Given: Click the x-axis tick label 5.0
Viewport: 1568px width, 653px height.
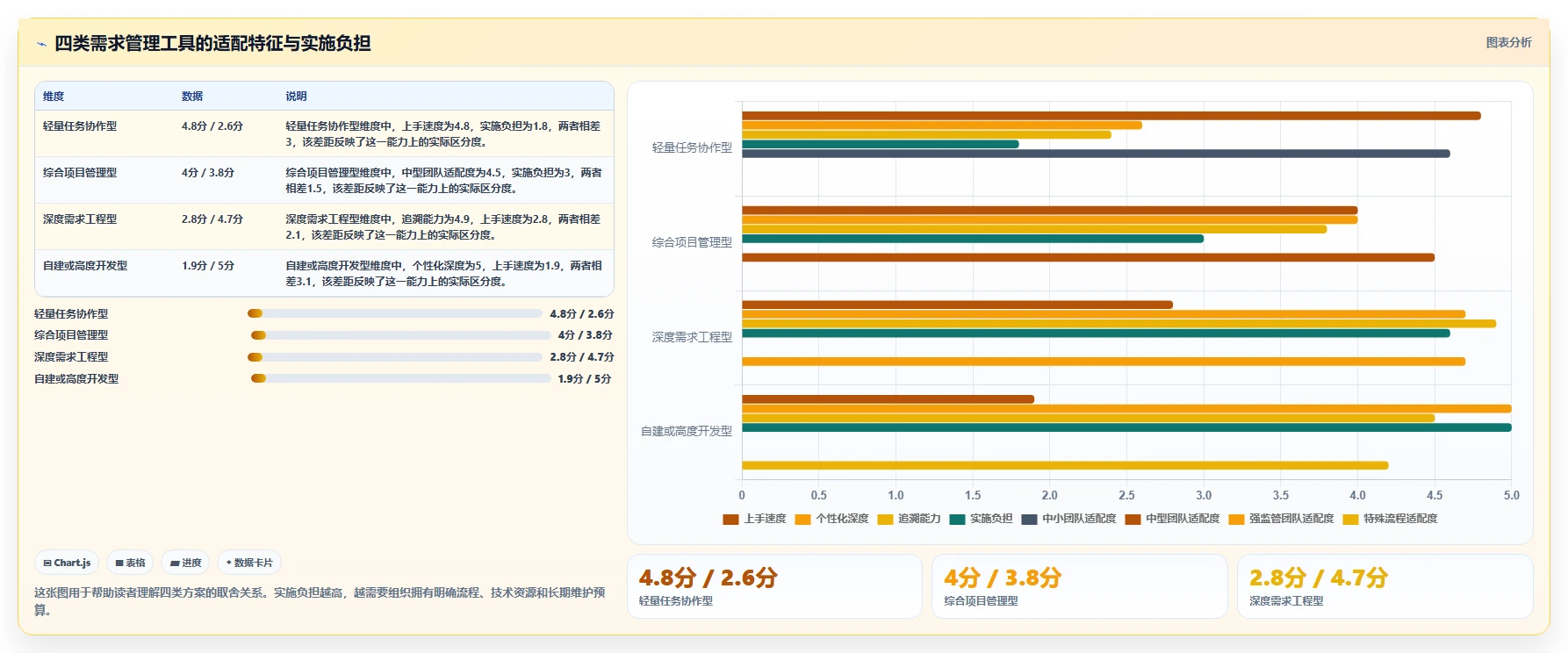Looking at the screenshot, I should point(1511,496).
